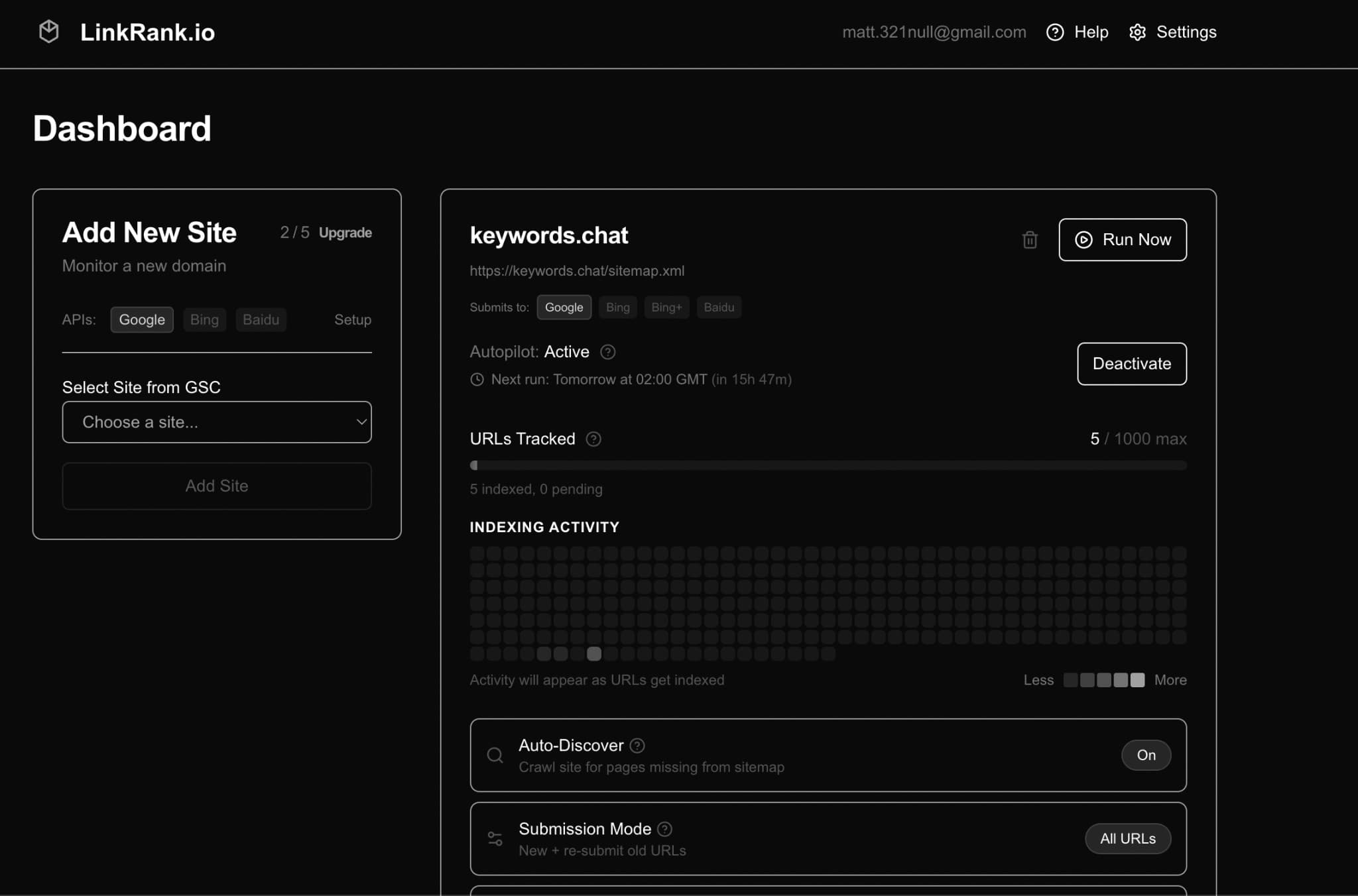Enable the Bing API option
This screenshot has height=896, width=1358.
[204, 319]
